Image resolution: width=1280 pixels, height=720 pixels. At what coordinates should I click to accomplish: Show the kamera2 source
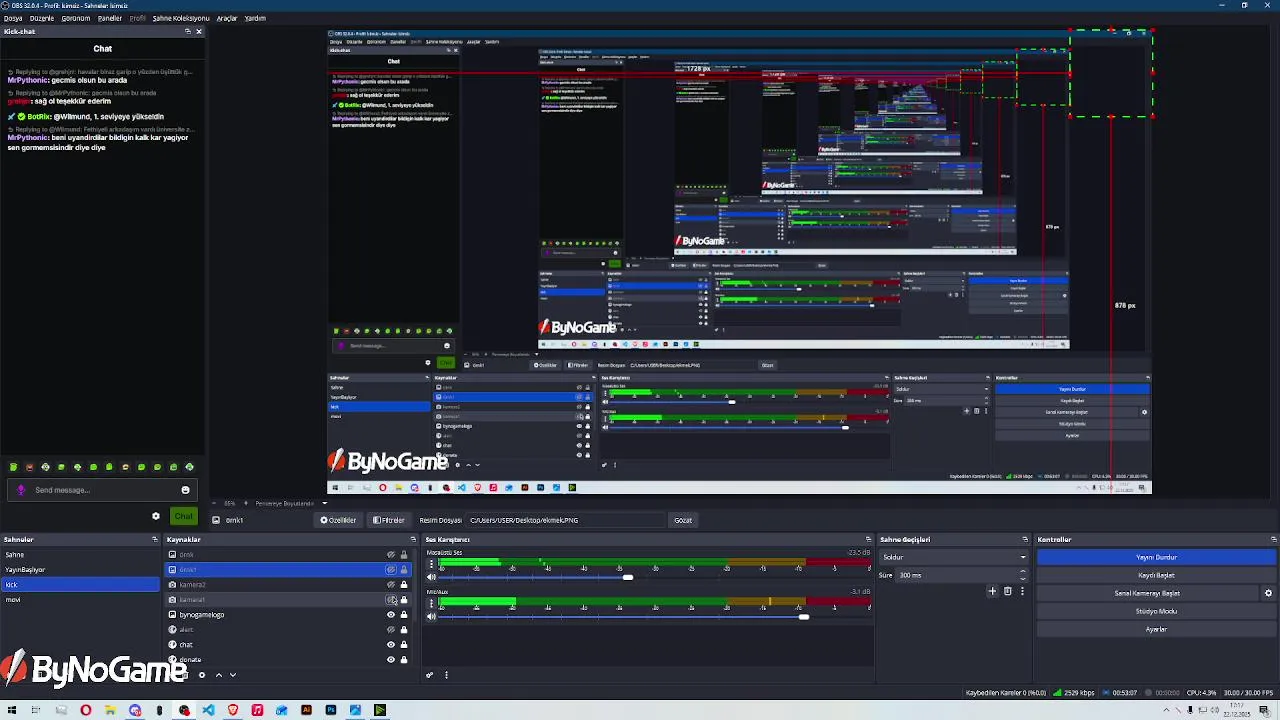(x=391, y=585)
